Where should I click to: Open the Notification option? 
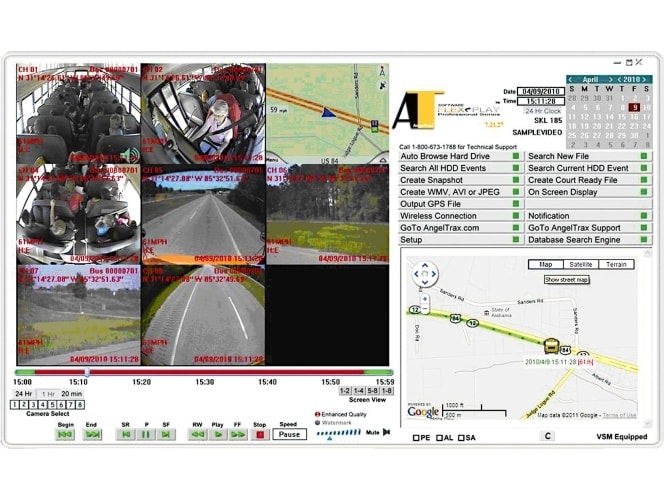click(x=589, y=215)
